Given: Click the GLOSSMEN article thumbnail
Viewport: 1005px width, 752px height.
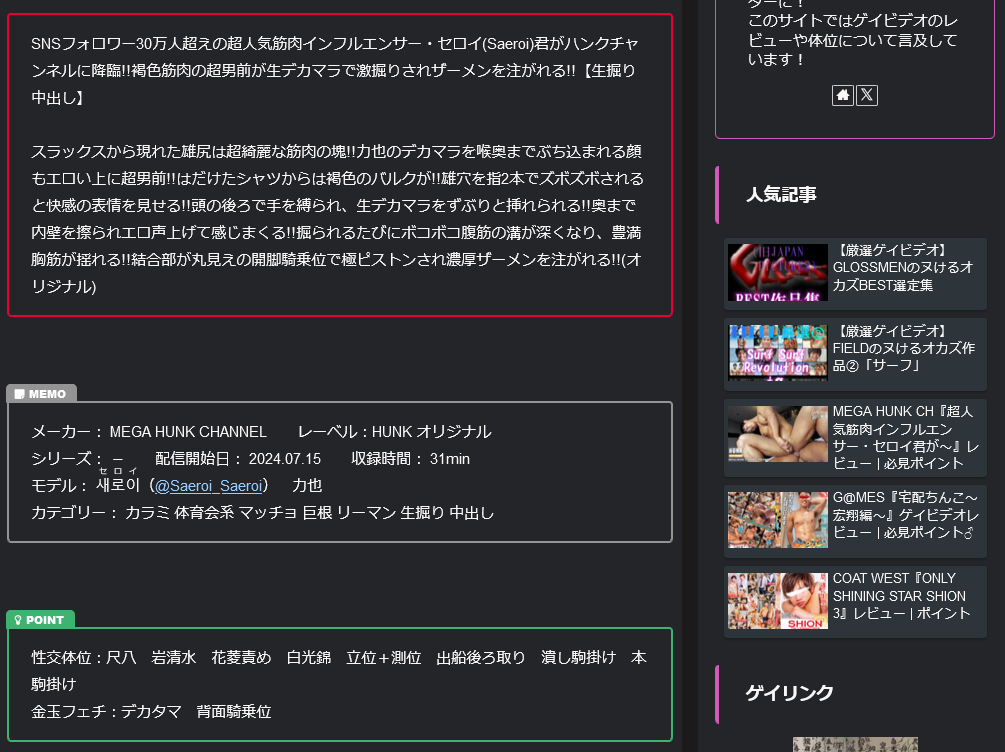Looking at the screenshot, I should coord(777,272).
